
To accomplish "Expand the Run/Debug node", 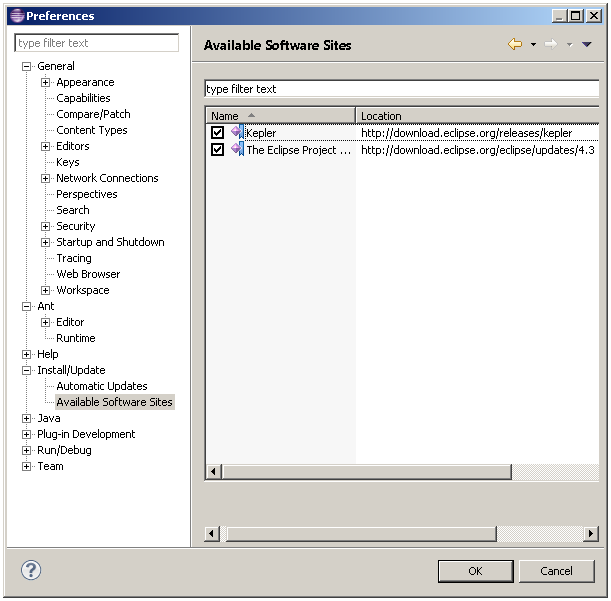I will (26, 450).
